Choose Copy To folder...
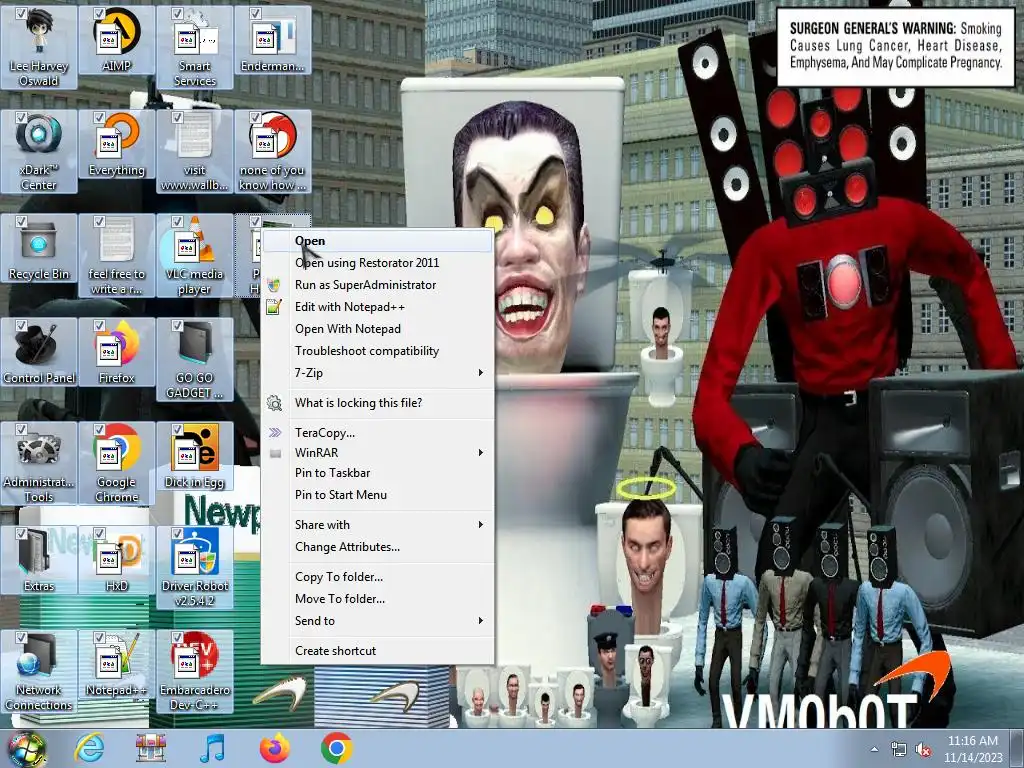 tap(377, 577)
